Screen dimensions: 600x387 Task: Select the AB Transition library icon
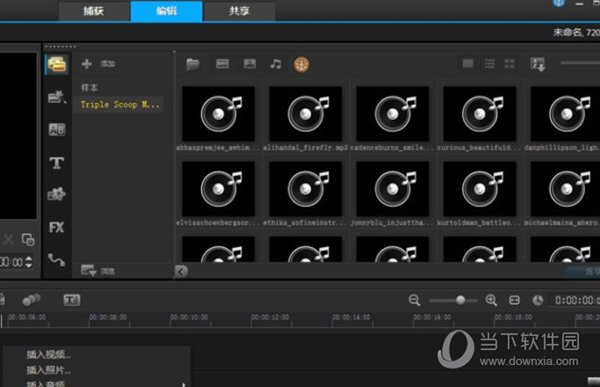click(57, 130)
